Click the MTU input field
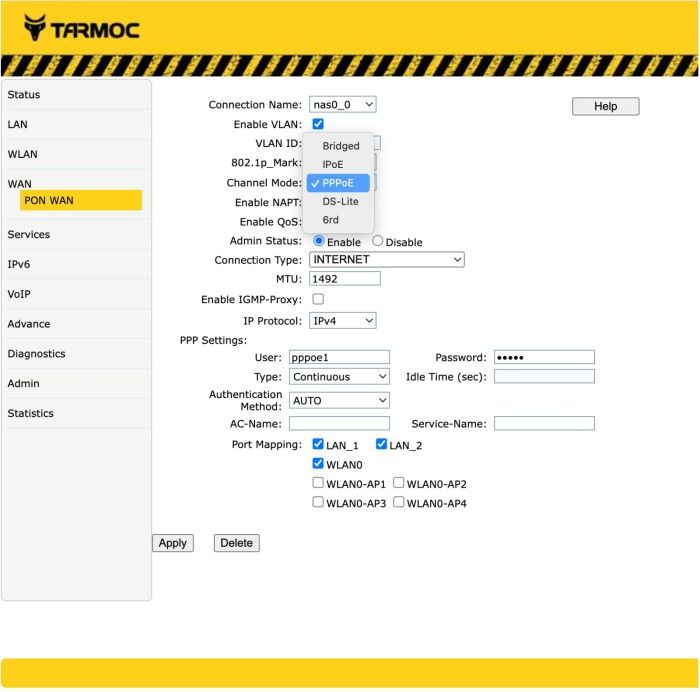700x692 pixels. click(x=344, y=278)
